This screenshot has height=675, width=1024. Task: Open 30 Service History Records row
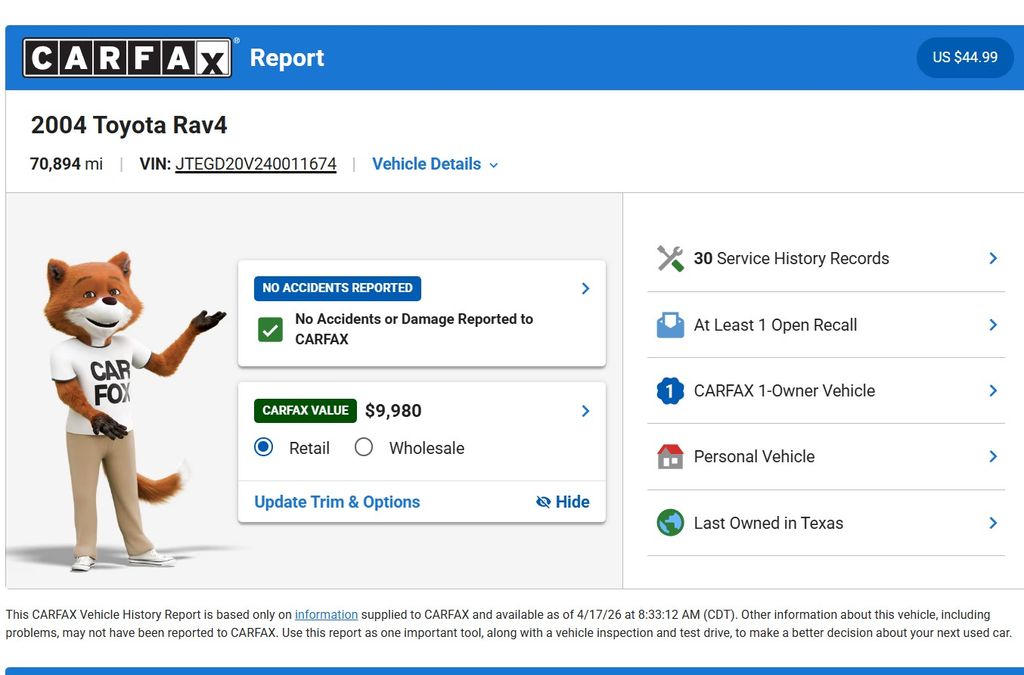(x=825, y=258)
